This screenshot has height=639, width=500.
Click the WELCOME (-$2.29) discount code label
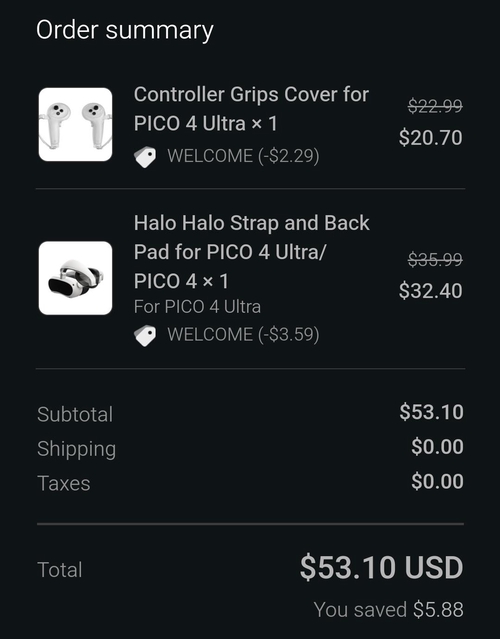coord(243,156)
